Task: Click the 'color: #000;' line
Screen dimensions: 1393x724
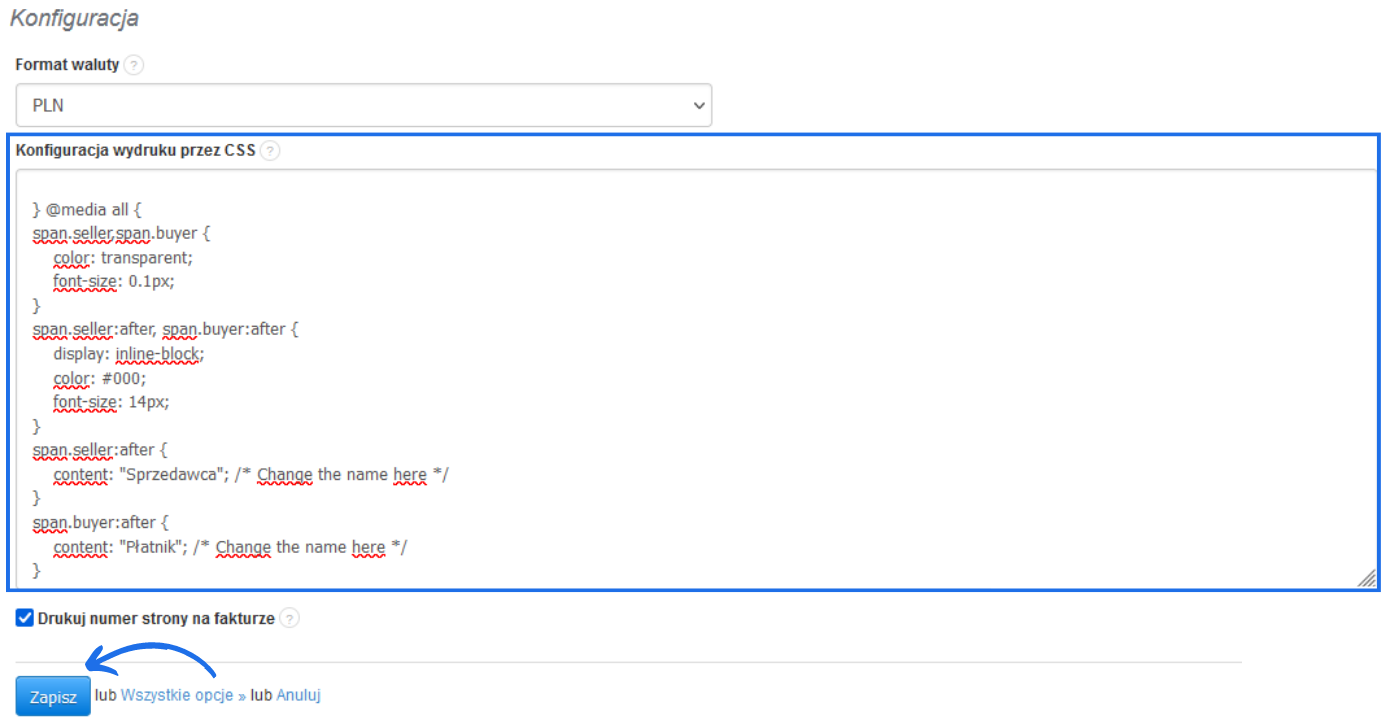Action: tap(100, 378)
